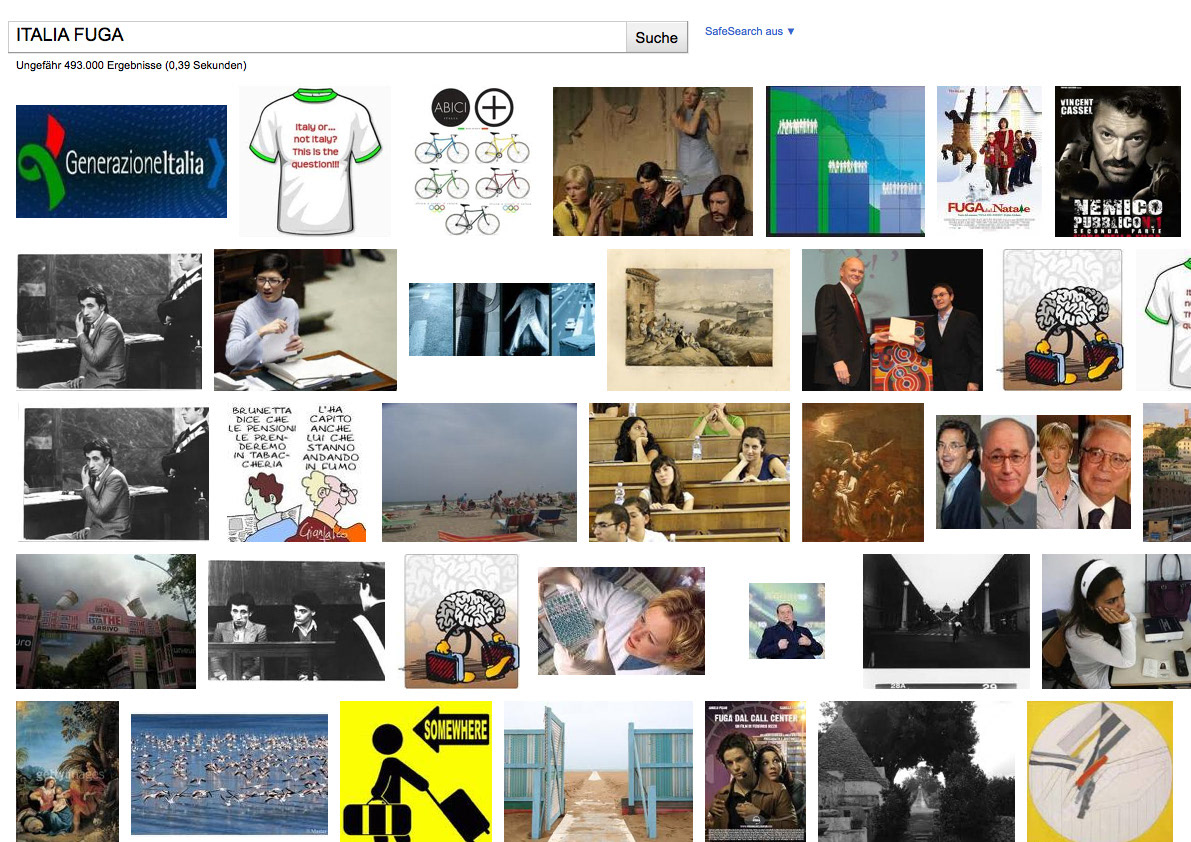Open the students in lecture hall photo
This screenshot has width=1191, height=842.
pyautogui.click(x=689, y=472)
